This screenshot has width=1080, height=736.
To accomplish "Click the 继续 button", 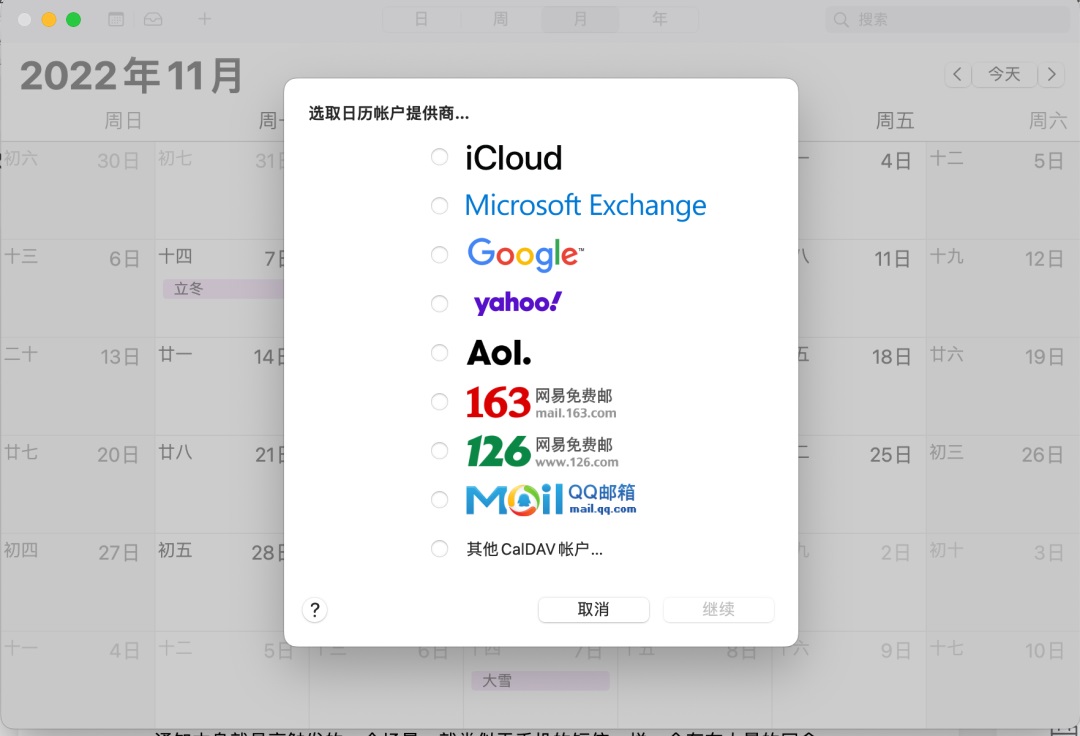I will [718, 609].
